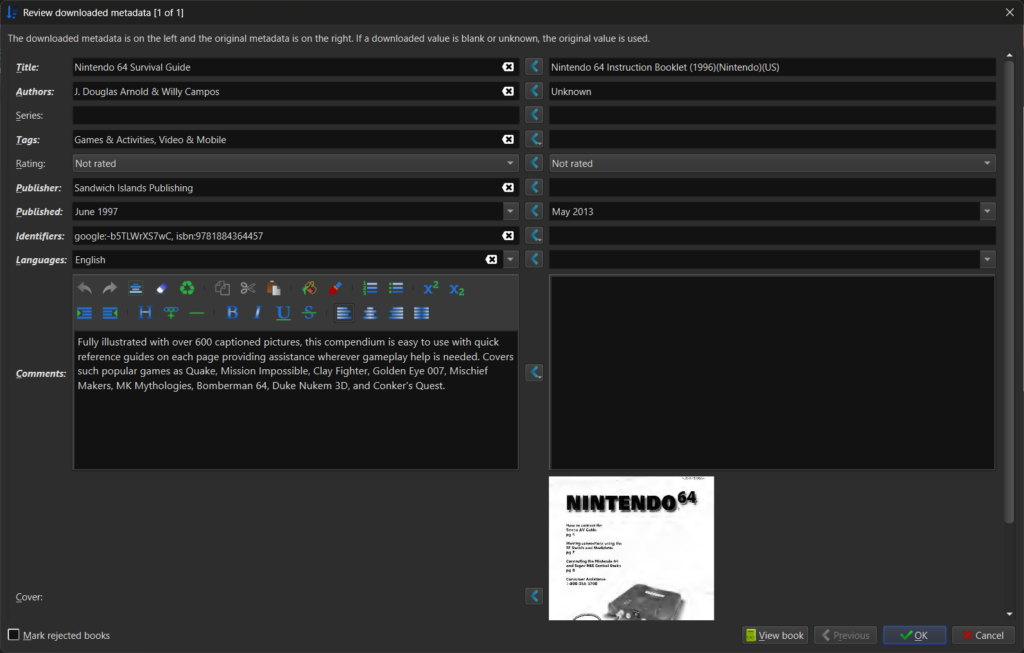The image size is (1024, 653).
Task: Click into downloaded Series field
Action: point(295,115)
